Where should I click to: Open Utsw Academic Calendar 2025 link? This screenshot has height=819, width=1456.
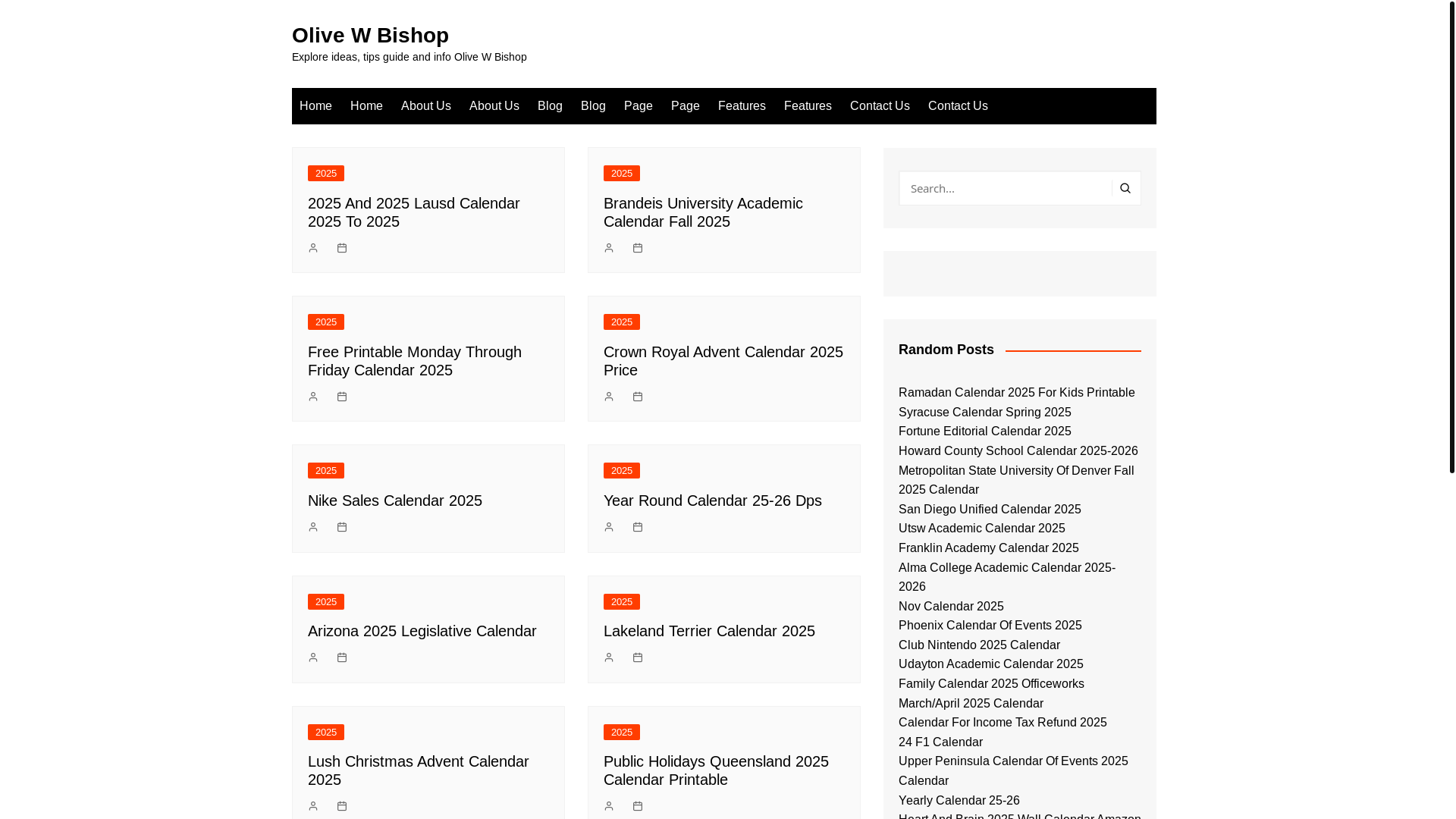[982, 529]
